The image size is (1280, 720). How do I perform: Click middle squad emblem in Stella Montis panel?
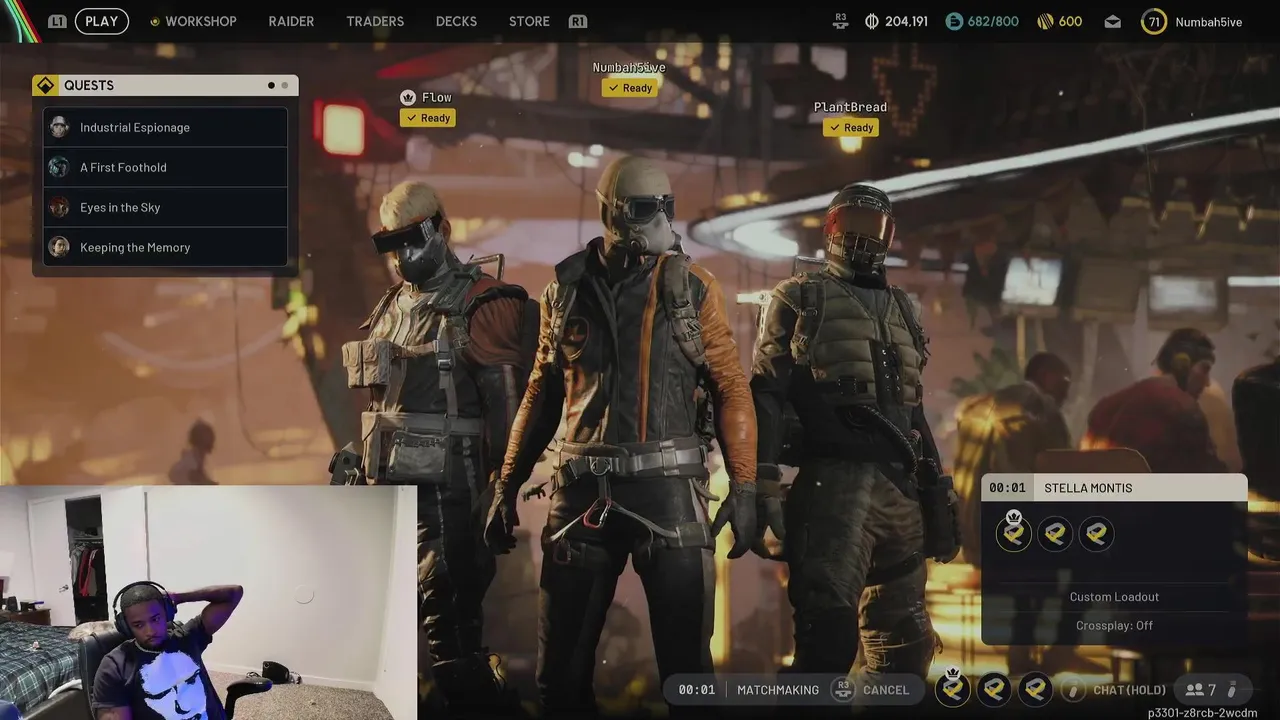pos(1055,534)
